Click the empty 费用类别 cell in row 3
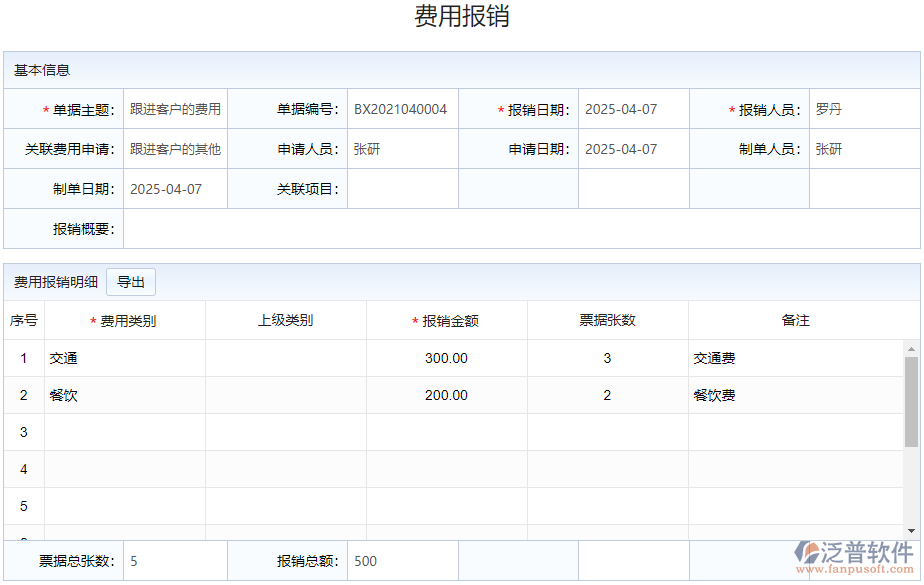The width and height of the screenshot is (924, 585). [x=124, y=432]
